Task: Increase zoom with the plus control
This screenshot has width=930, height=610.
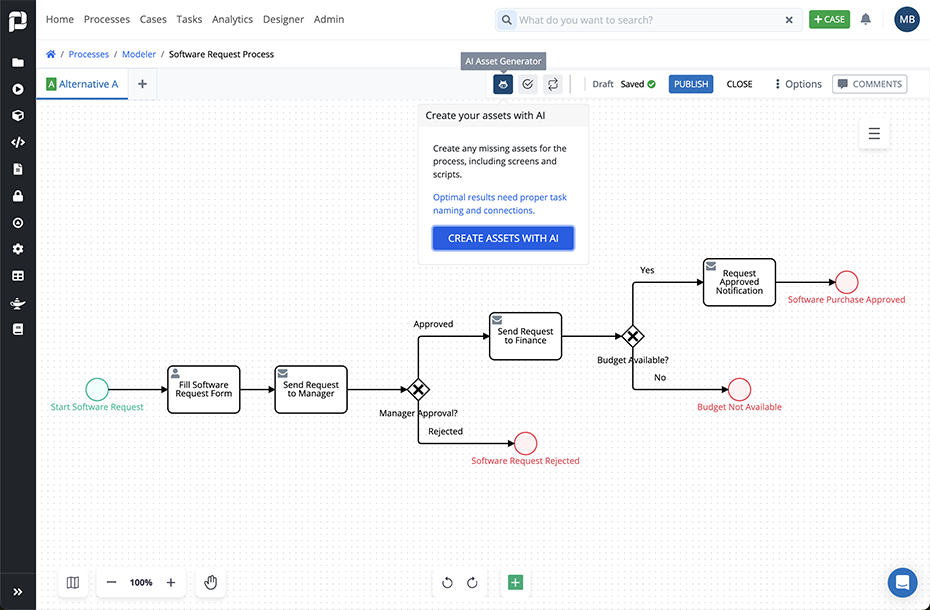Action: 170,582
